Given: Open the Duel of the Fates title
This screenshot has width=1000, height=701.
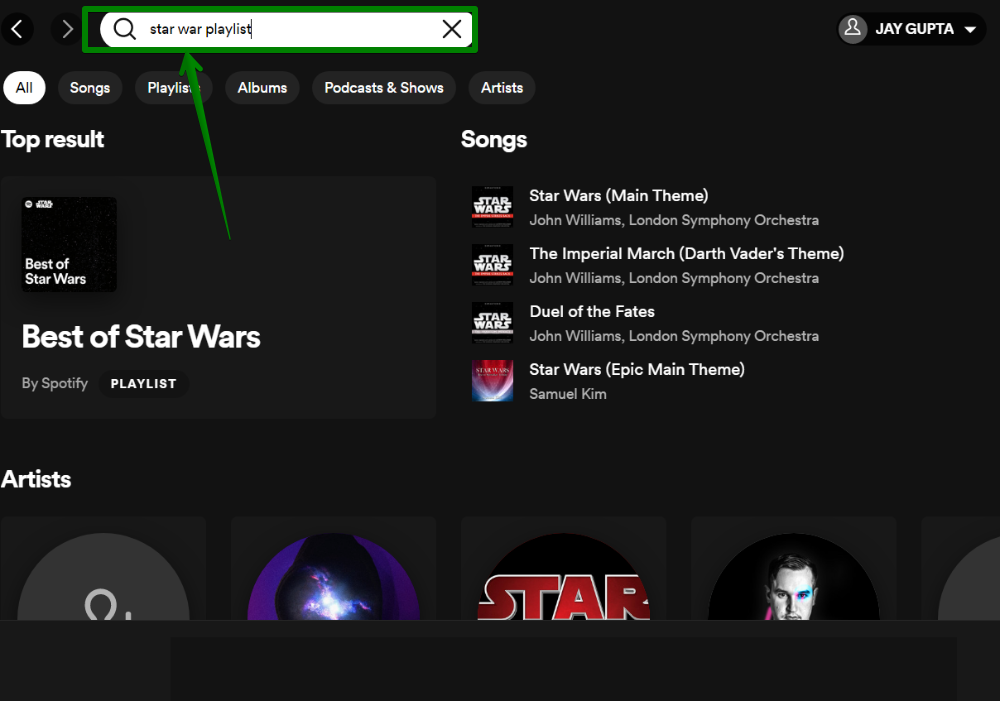Looking at the screenshot, I should [x=592, y=311].
